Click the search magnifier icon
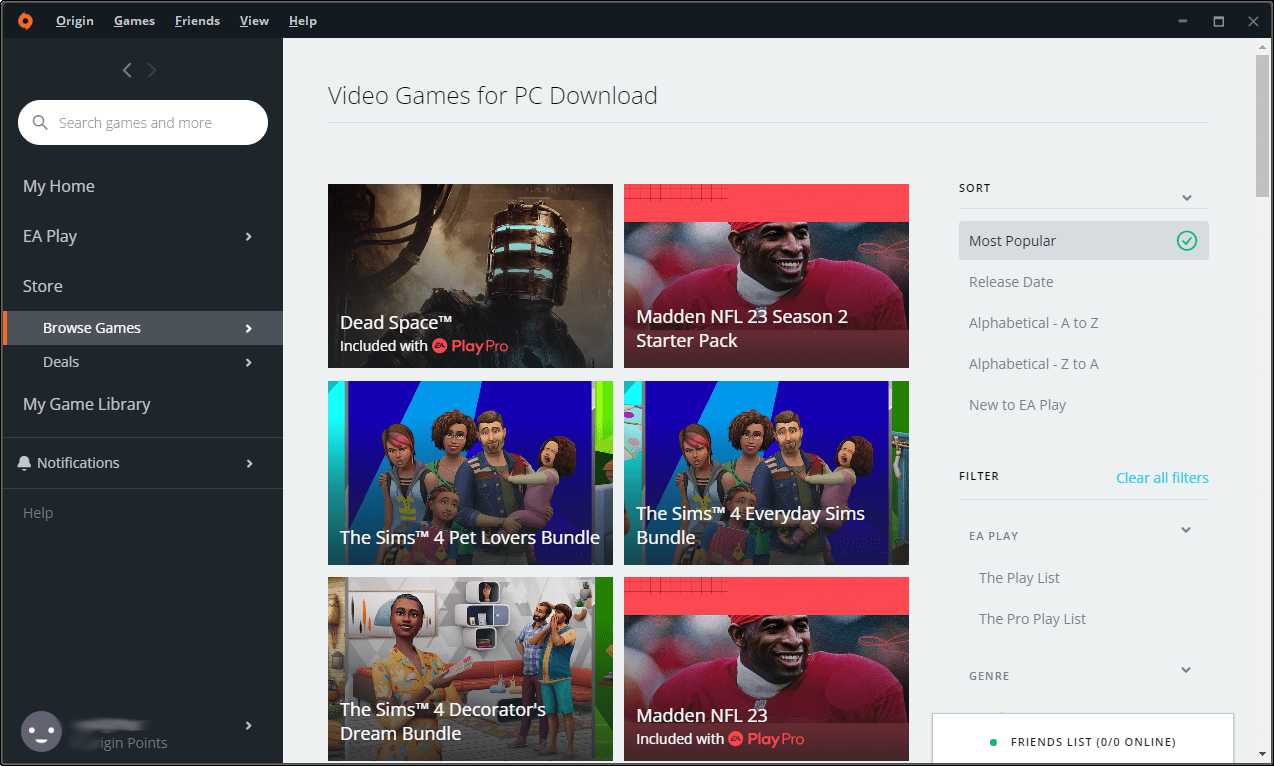1274x766 pixels. [40, 123]
